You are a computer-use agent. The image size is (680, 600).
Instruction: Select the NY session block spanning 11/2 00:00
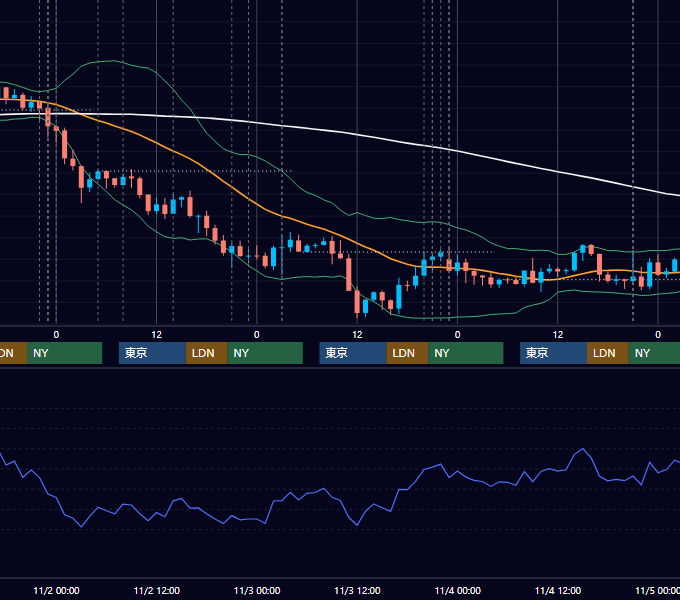[64, 353]
